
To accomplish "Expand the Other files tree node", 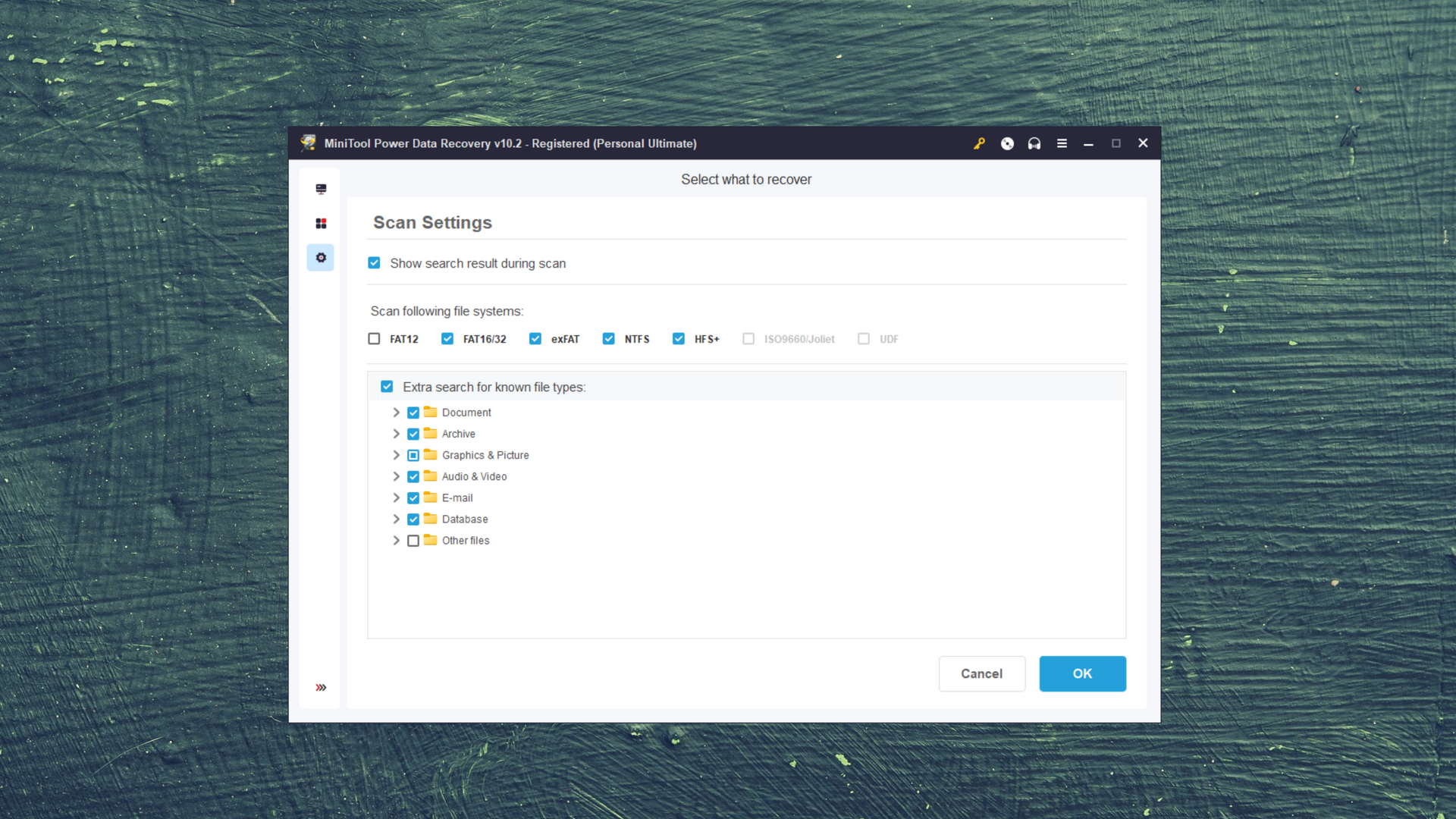I will (x=396, y=541).
